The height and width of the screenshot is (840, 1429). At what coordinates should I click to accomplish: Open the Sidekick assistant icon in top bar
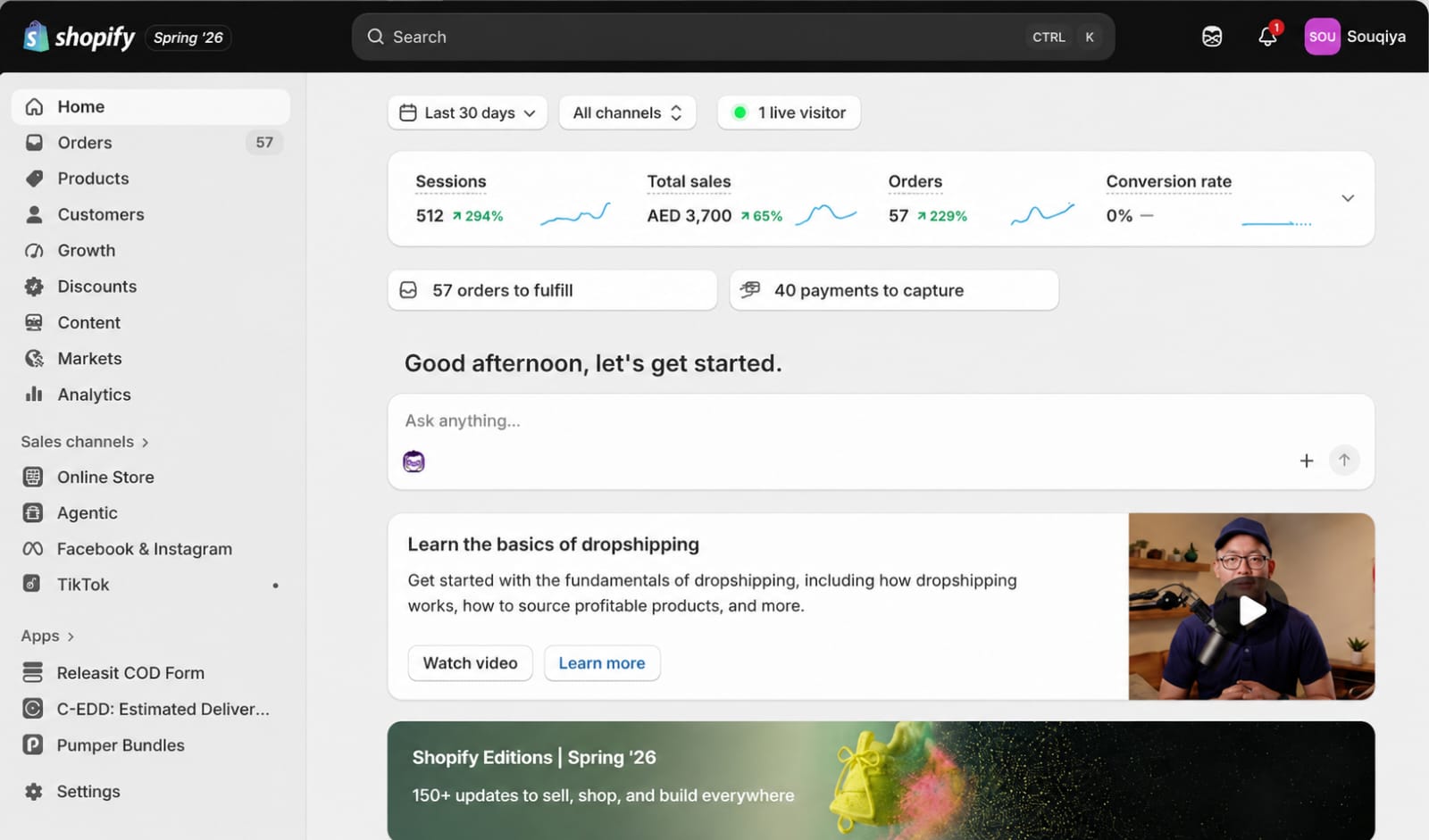[x=1212, y=37]
